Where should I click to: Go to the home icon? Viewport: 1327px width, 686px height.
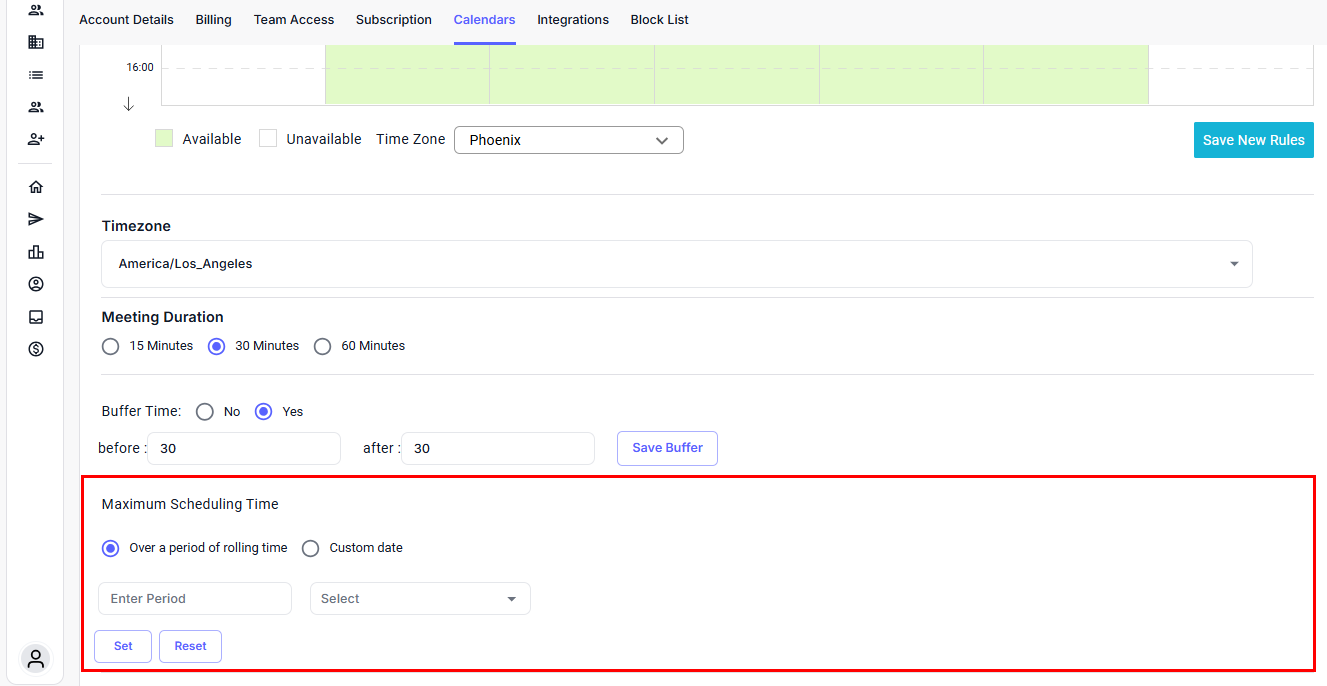(x=36, y=187)
